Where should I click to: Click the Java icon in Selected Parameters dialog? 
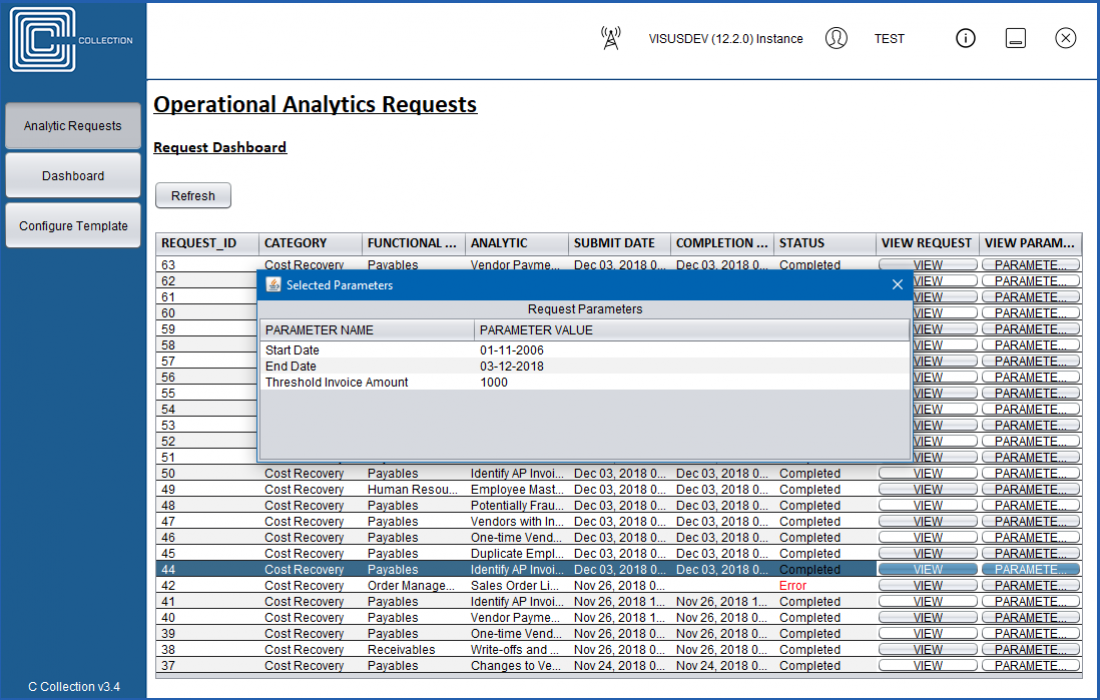click(274, 285)
